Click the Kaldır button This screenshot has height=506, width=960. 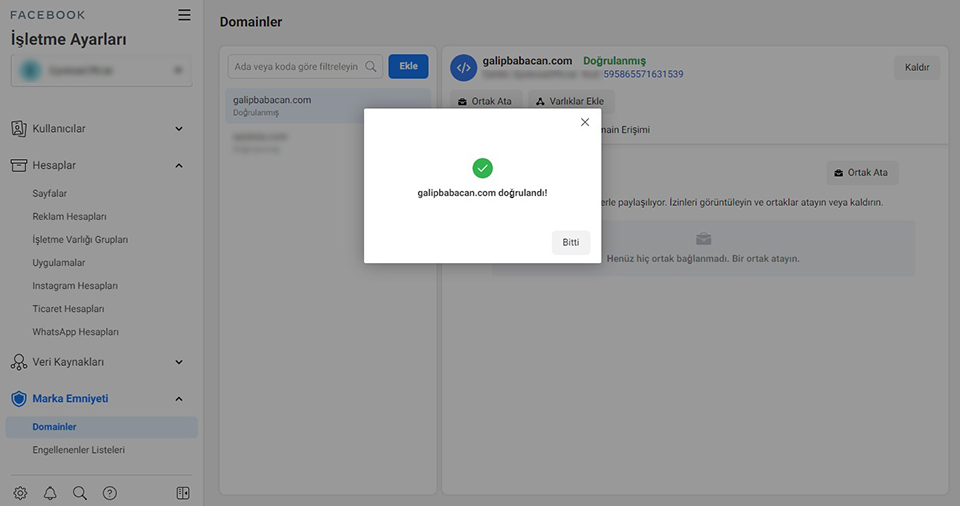(x=917, y=67)
